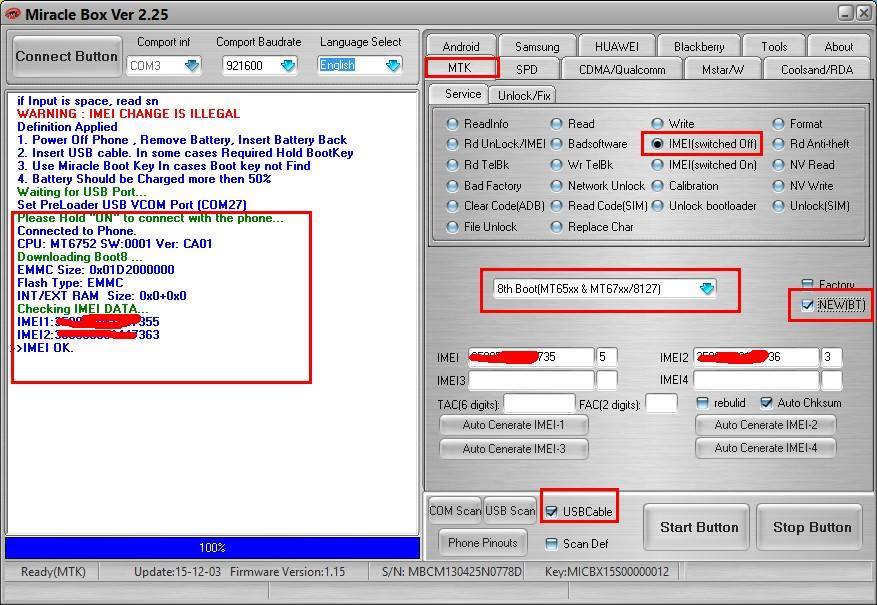Viewport: 877px width, 605px height.
Task: Open the Comport Baudrate dropdown arrow
Action: [x=288, y=65]
